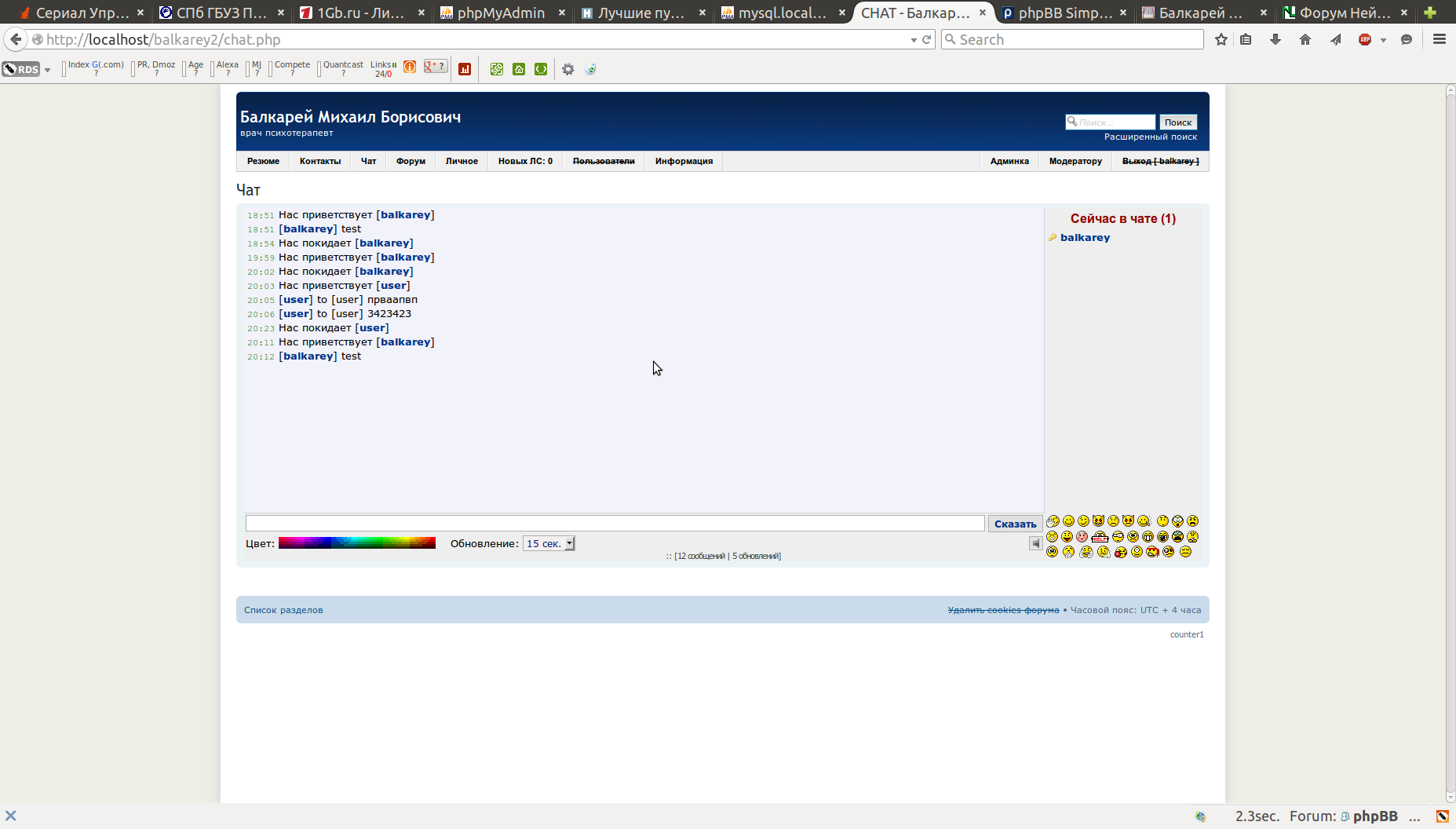Switch to the phpMyAdmin browser tab
Image resolution: width=1456 pixels, height=829 pixels.
500,13
